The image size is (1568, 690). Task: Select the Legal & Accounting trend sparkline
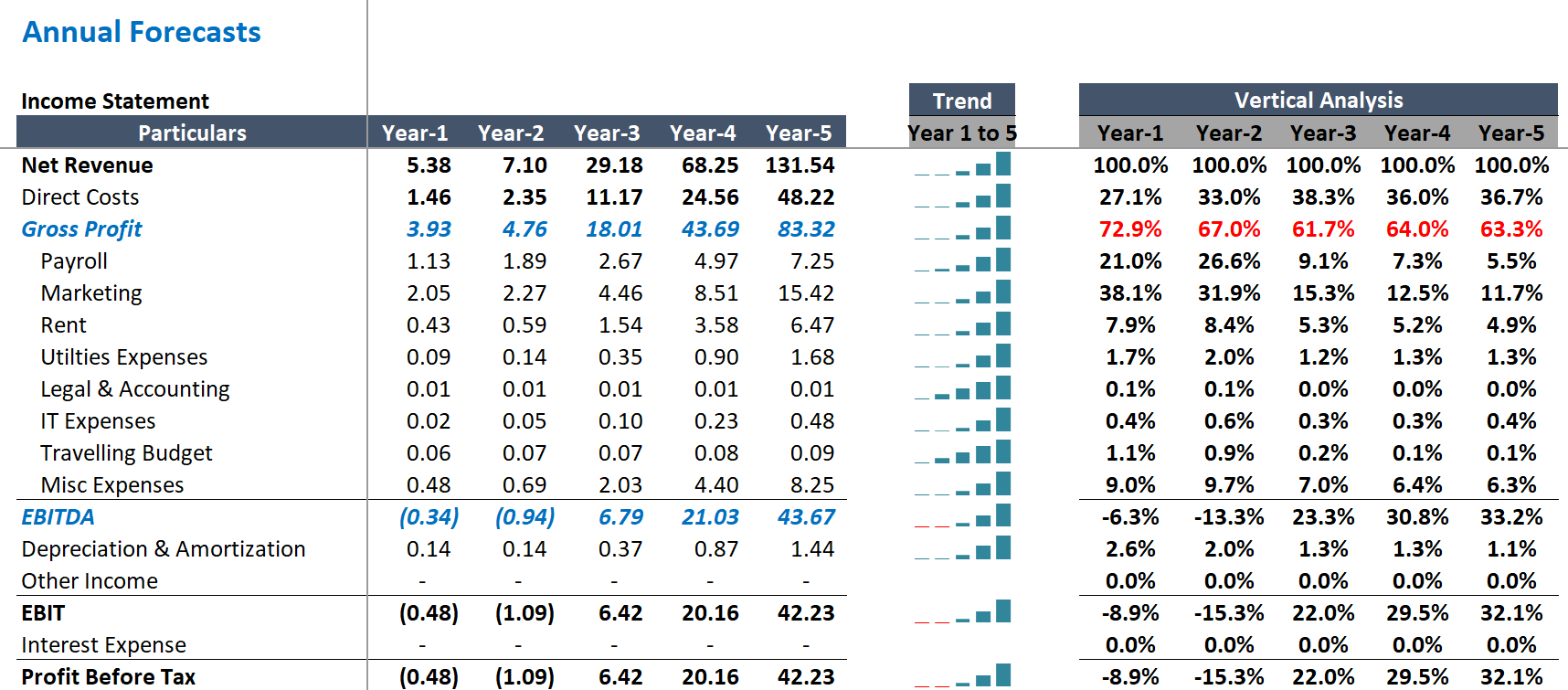(962, 389)
